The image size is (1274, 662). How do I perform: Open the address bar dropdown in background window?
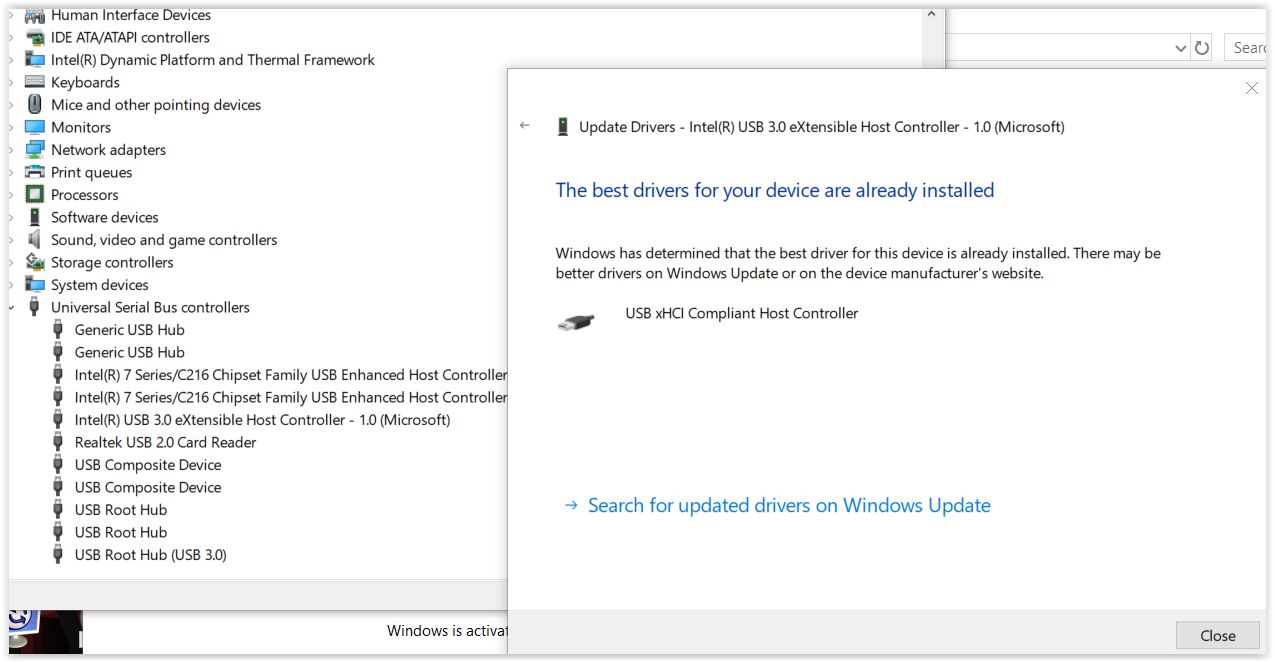1180,47
